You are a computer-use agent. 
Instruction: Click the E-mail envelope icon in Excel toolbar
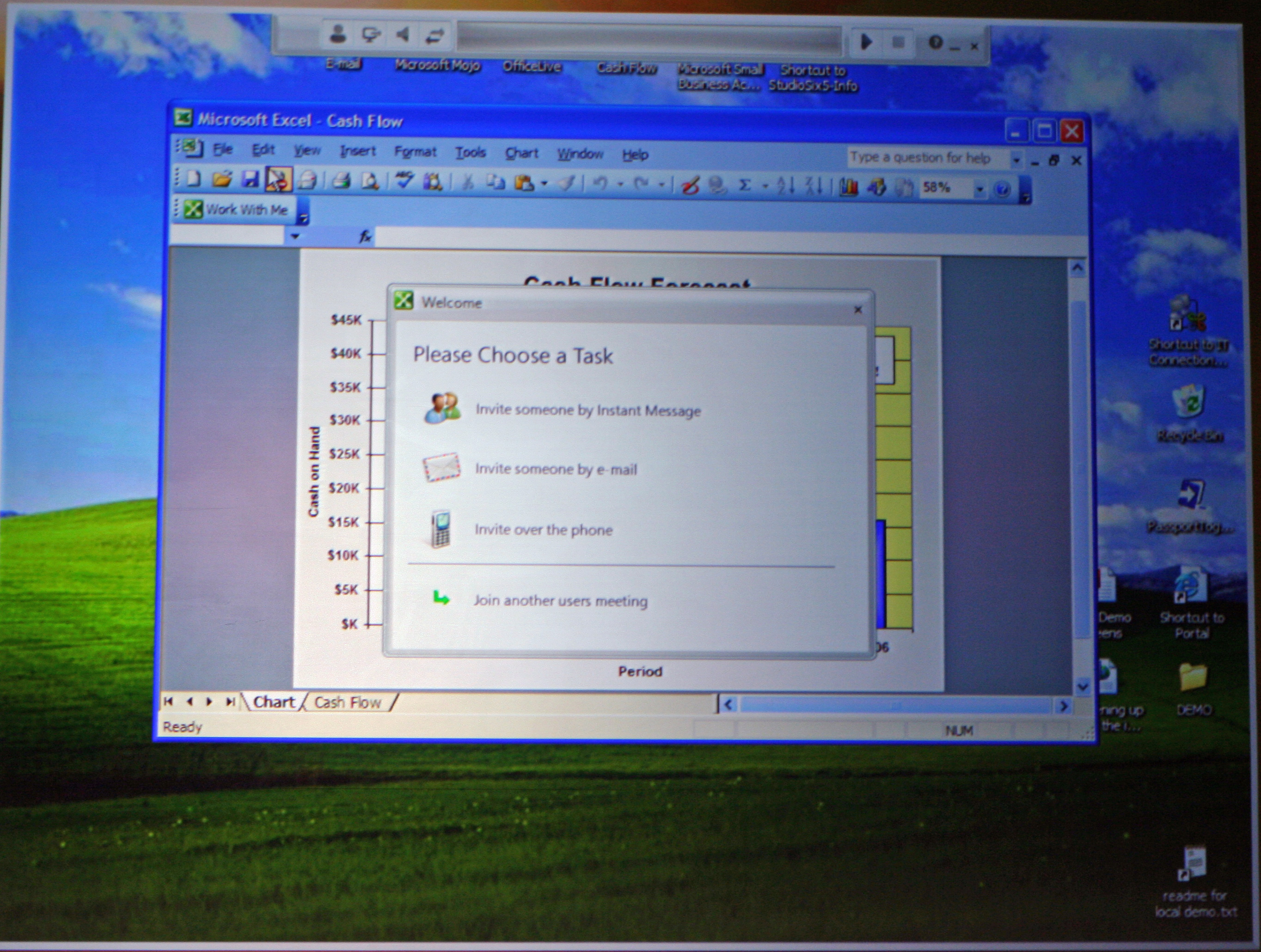(307, 181)
